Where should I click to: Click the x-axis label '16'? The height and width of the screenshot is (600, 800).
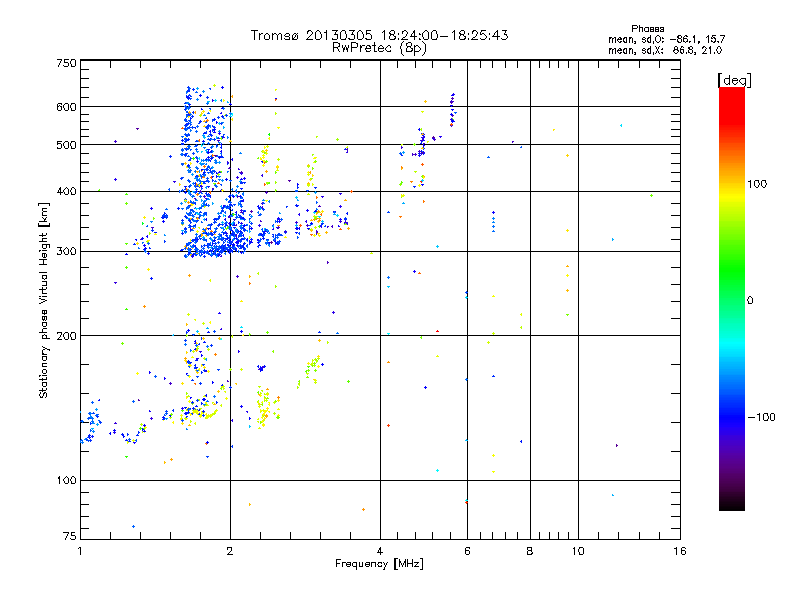pos(680,551)
